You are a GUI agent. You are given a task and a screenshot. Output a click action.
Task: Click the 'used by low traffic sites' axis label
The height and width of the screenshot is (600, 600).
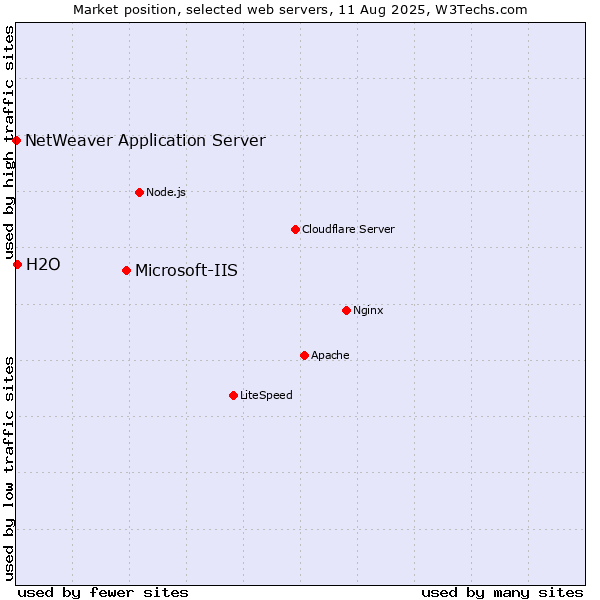pyautogui.click(x=8, y=469)
